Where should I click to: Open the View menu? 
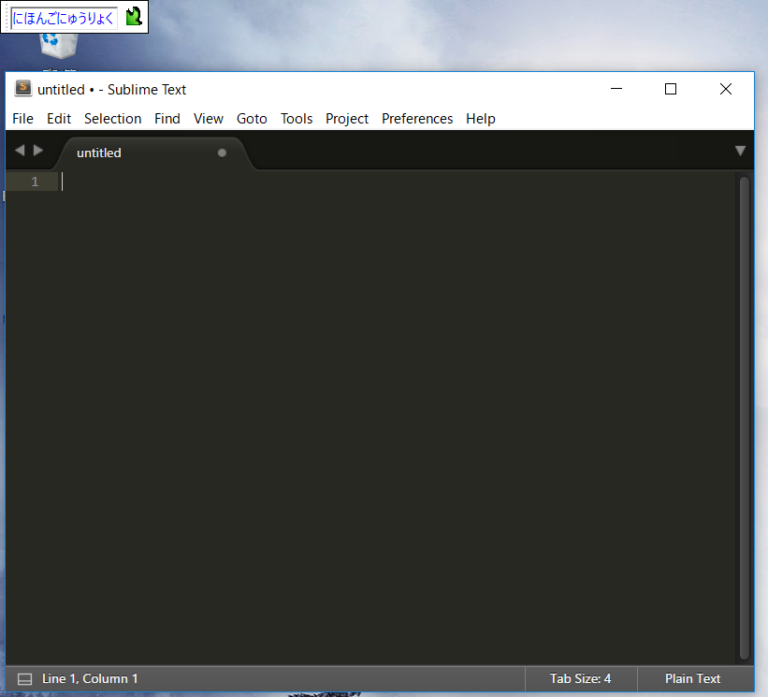208,119
